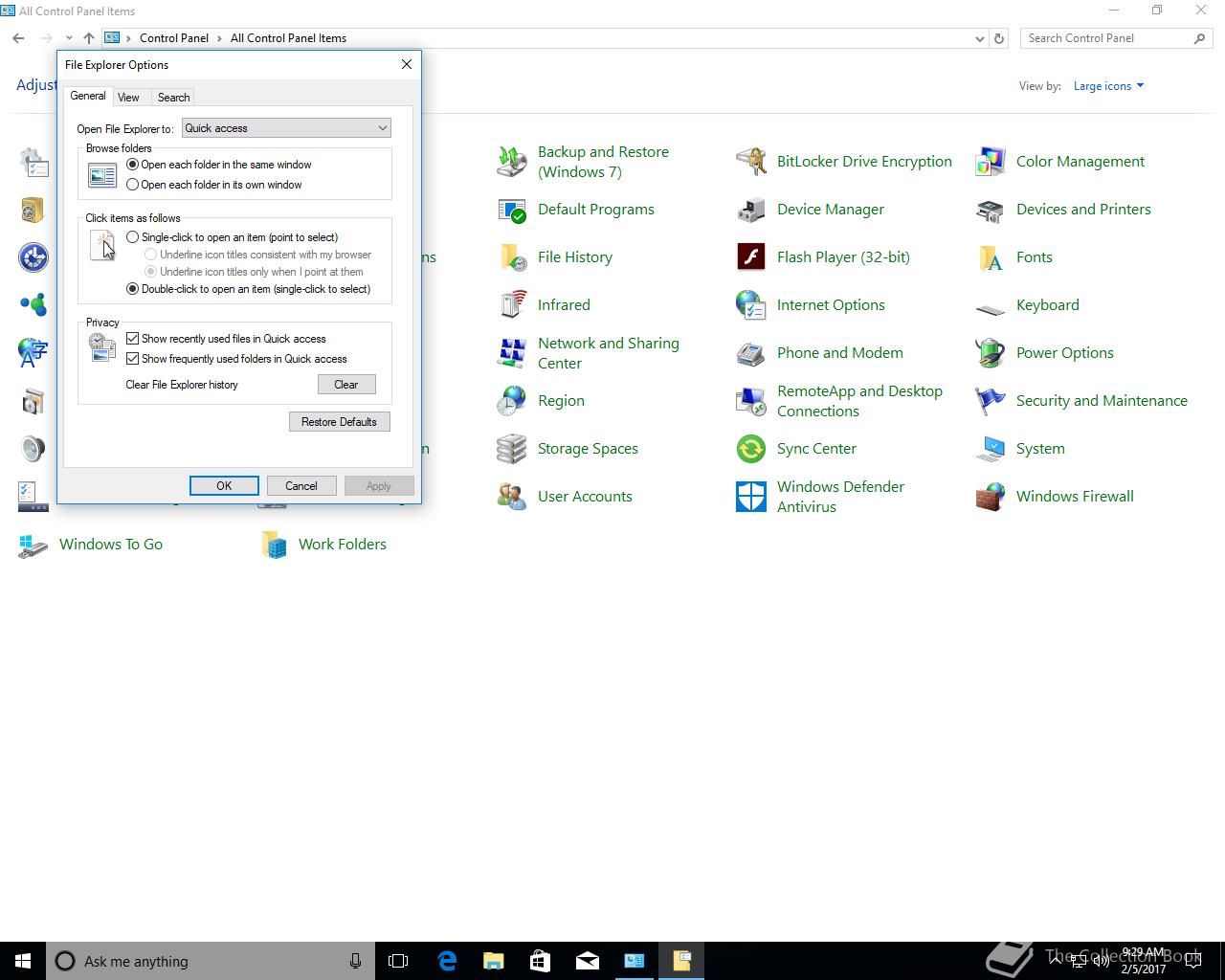The height and width of the screenshot is (980, 1225).
Task: Click the Control Panel breadcrumb
Action: pos(174,38)
